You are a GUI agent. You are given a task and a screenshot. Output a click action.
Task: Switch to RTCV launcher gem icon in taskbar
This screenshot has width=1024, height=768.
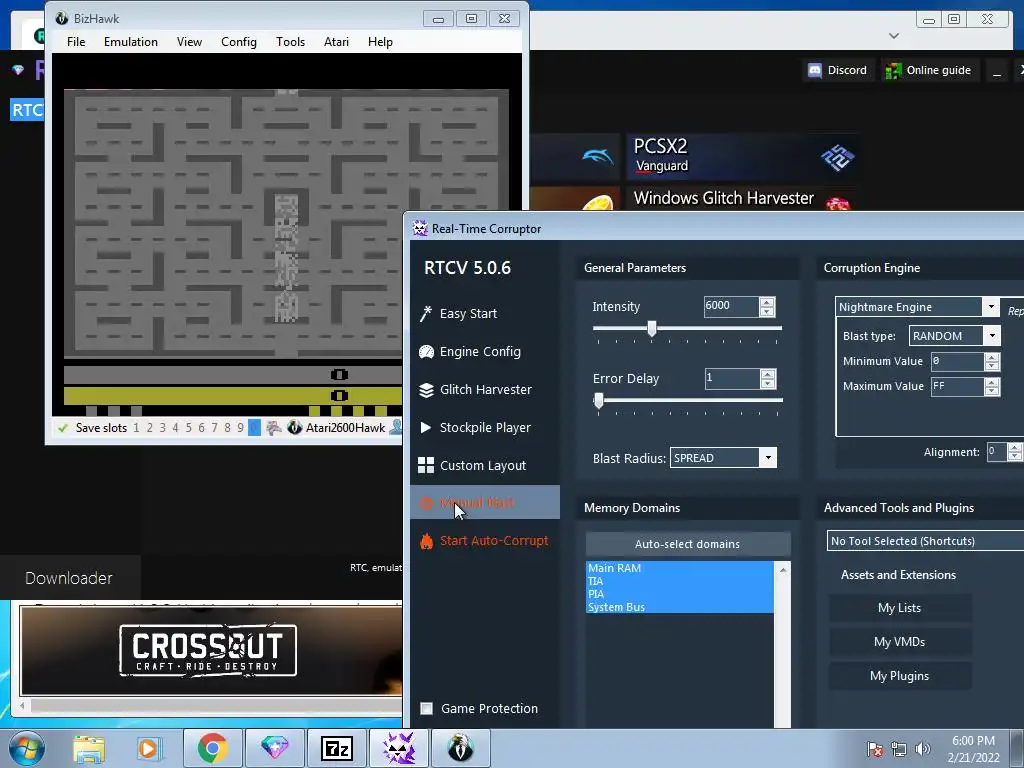click(274, 748)
